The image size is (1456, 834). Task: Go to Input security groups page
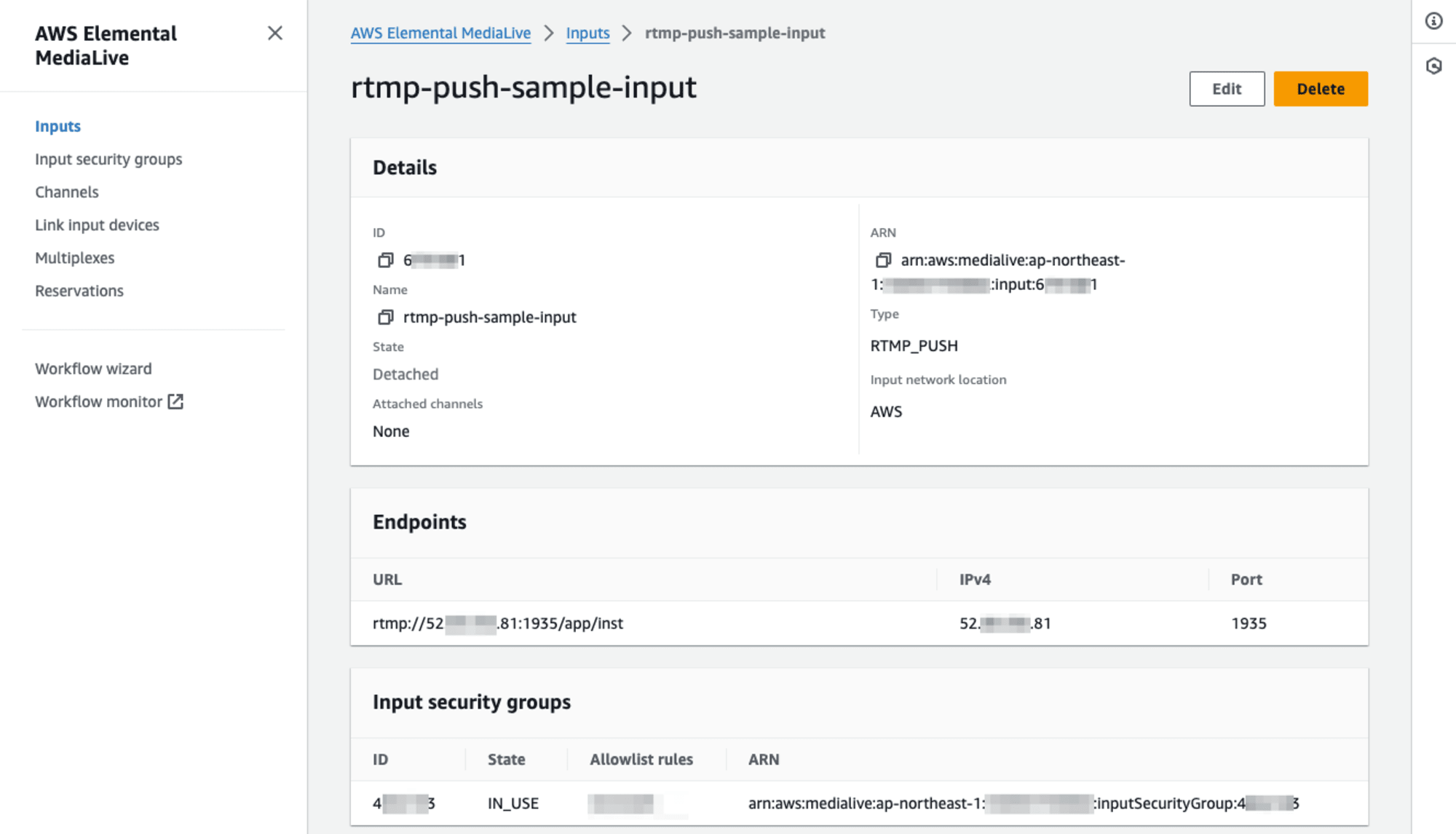coord(108,159)
